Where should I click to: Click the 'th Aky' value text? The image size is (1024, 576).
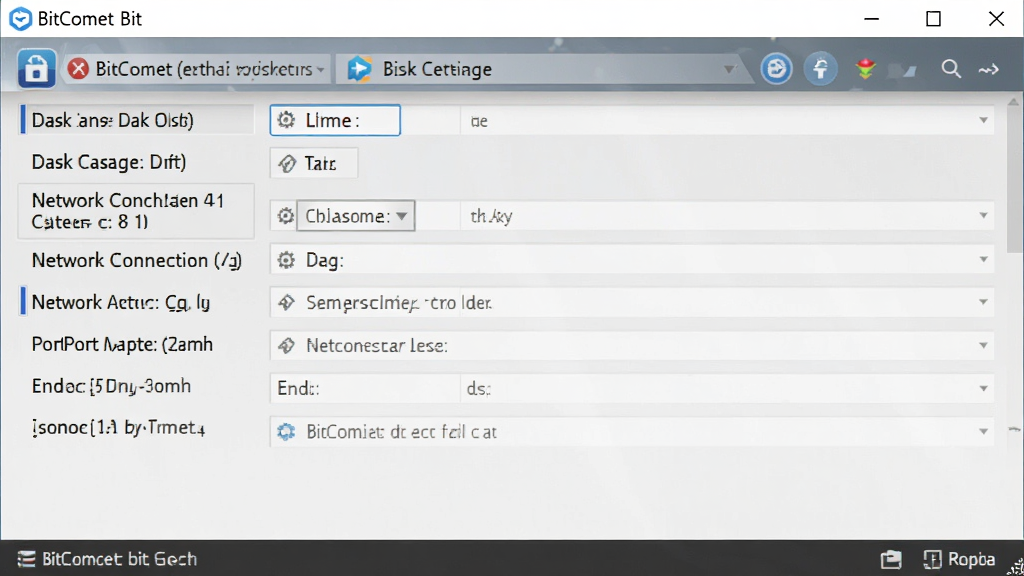click(491, 216)
